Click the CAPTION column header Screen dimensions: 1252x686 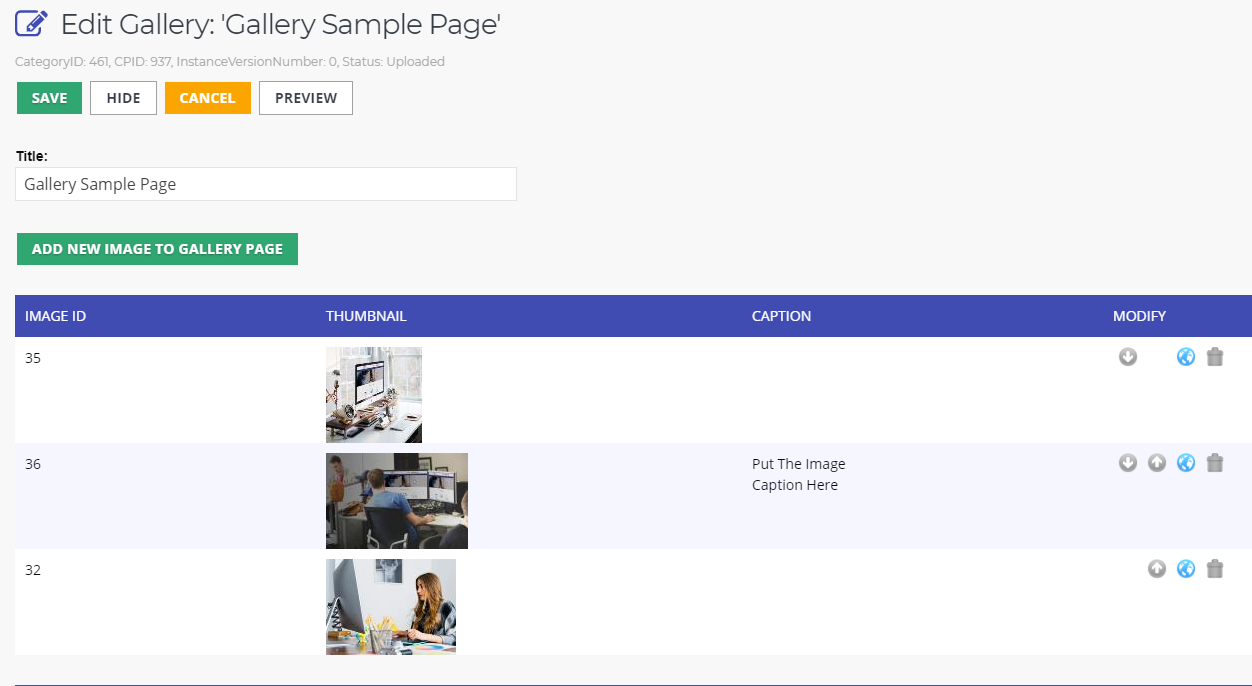point(781,316)
